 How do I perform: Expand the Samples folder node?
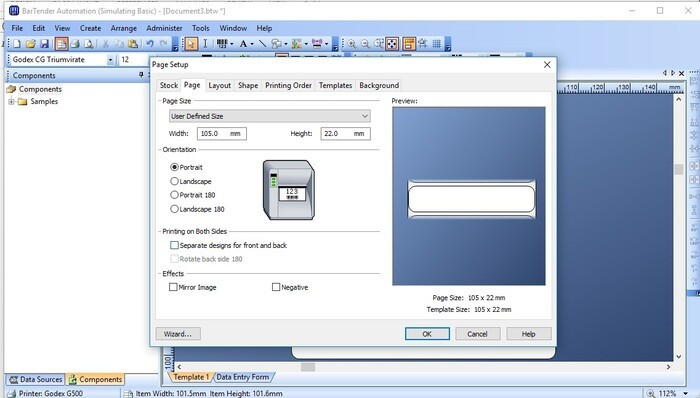pos(12,102)
